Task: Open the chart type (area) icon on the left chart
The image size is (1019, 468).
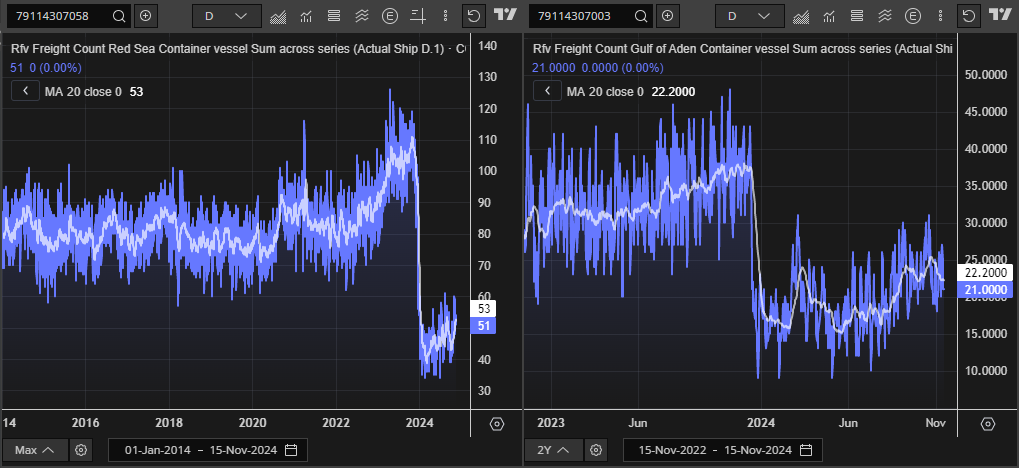Action: coord(278,16)
